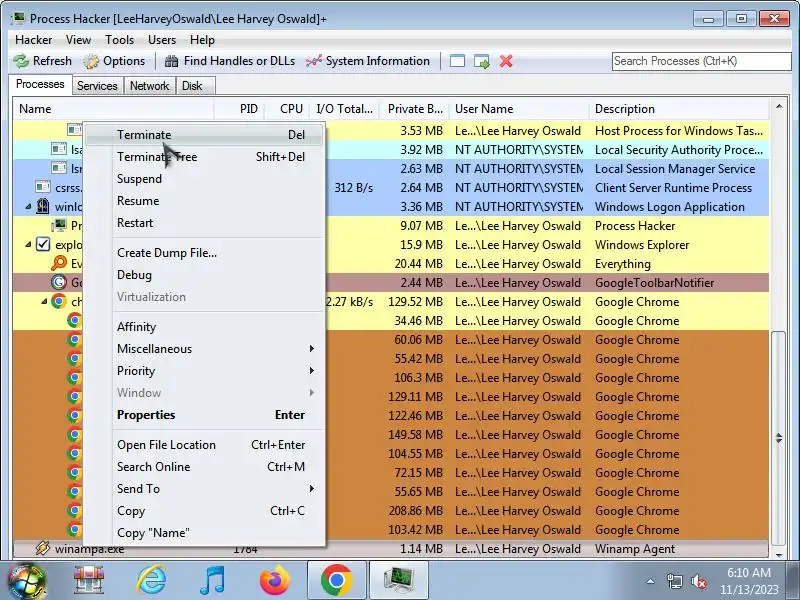Open System Information from toolbar
The width and height of the screenshot is (800, 600).
368,61
